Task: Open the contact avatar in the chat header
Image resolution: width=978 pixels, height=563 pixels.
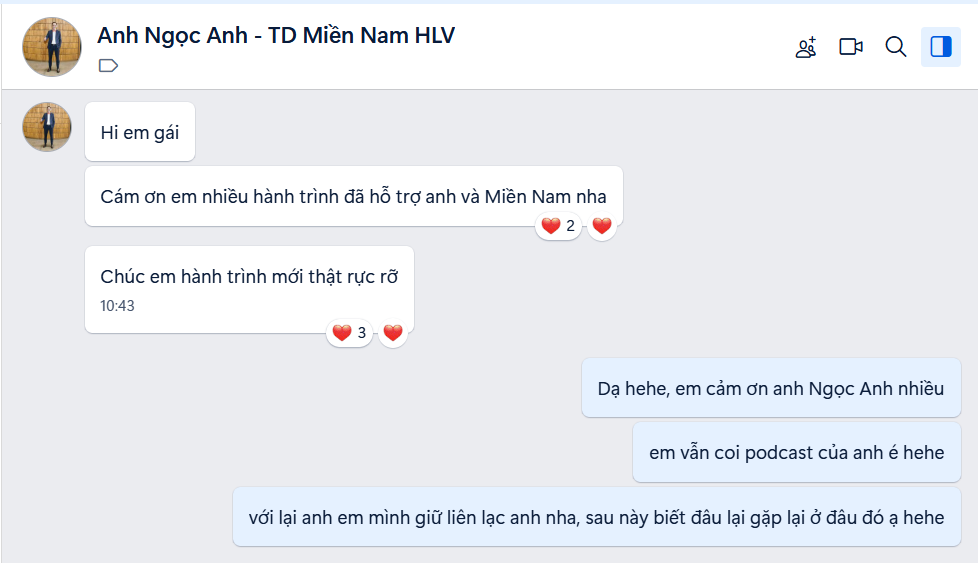Action: point(51,46)
